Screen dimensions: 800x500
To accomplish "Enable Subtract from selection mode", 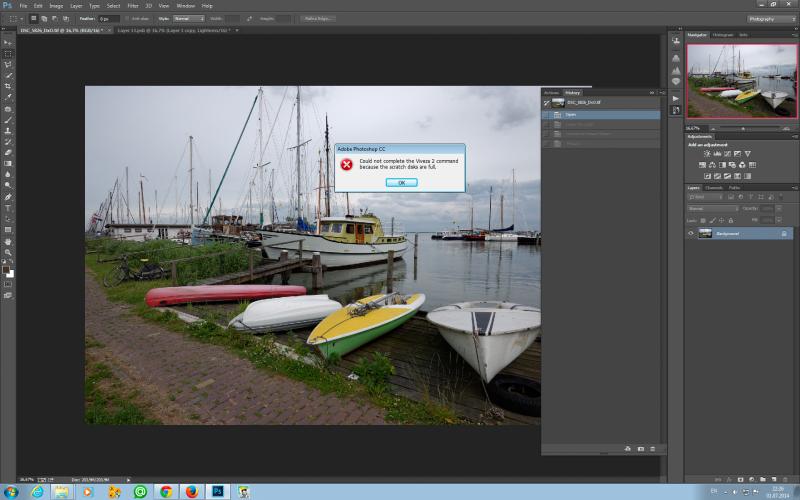I will pyautogui.click(x=55, y=18).
